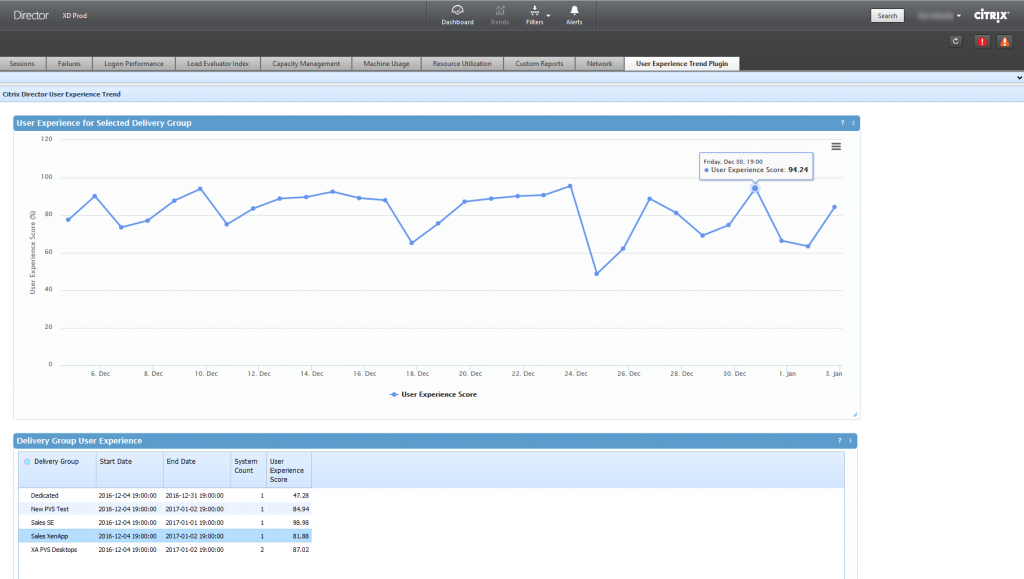Switch to Custom Reports tab
Image resolution: width=1024 pixels, height=579 pixels.
pos(539,63)
